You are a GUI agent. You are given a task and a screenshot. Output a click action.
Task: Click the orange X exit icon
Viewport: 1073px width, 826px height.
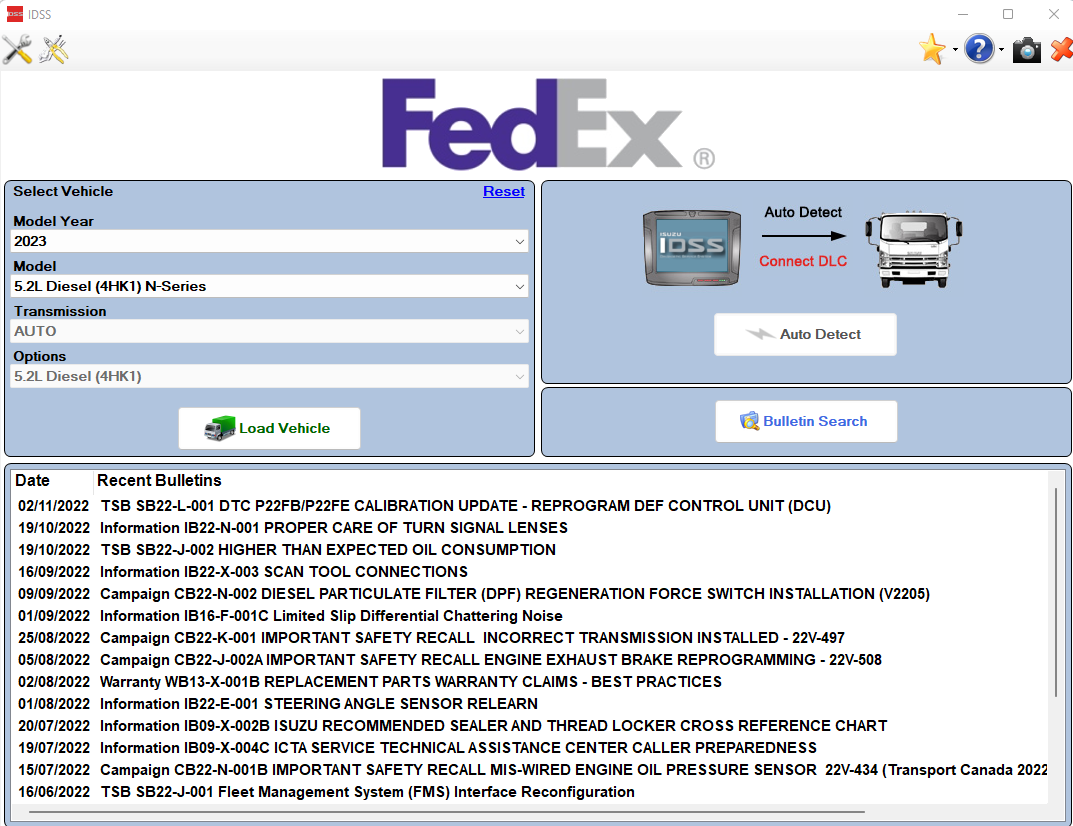1061,49
